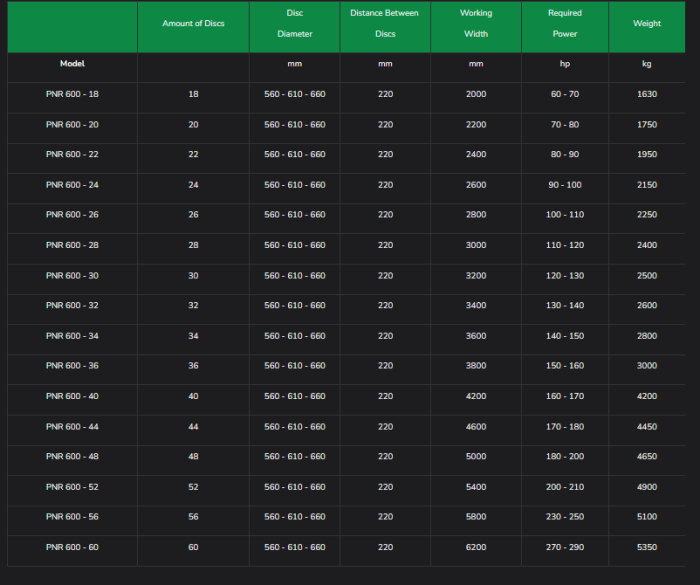Click the Model label cell

click(72, 63)
